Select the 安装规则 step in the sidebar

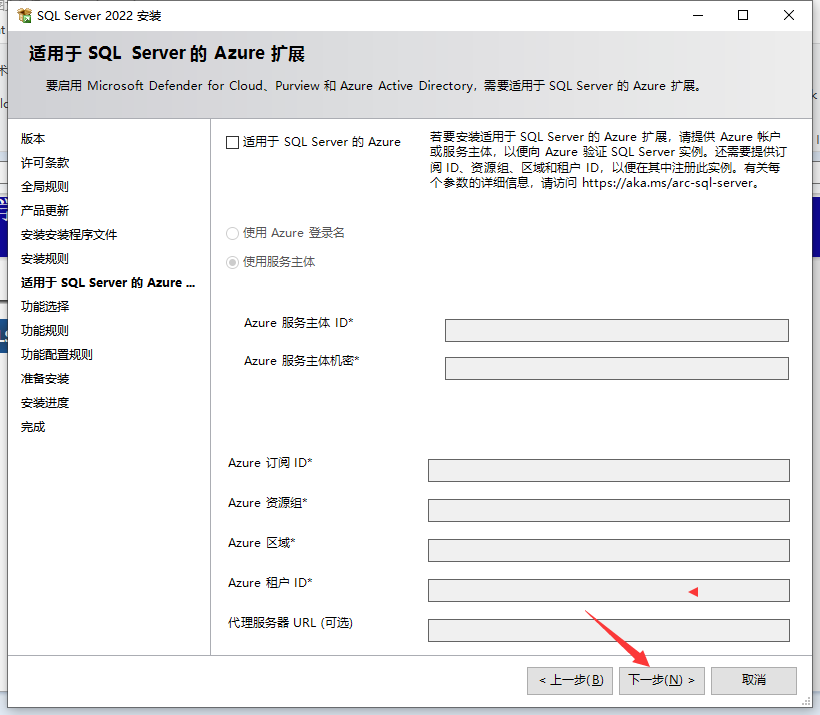click(x=45, y=259)
